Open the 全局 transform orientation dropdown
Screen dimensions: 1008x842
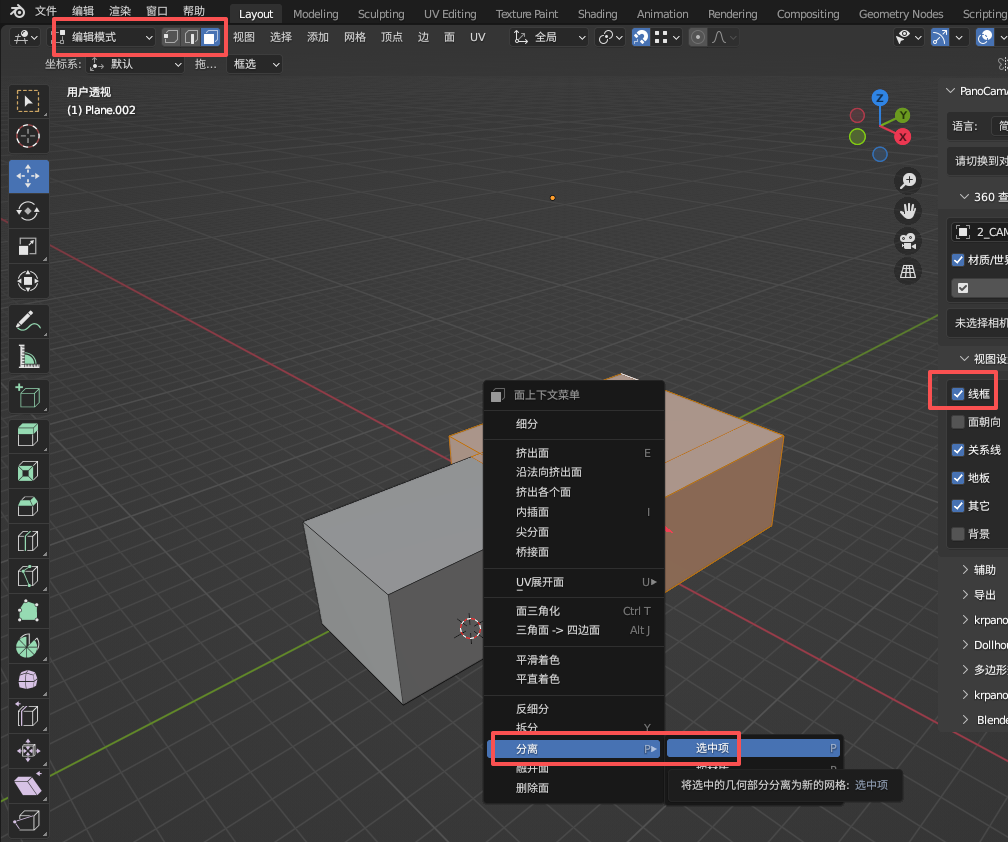tap(550, 37)
